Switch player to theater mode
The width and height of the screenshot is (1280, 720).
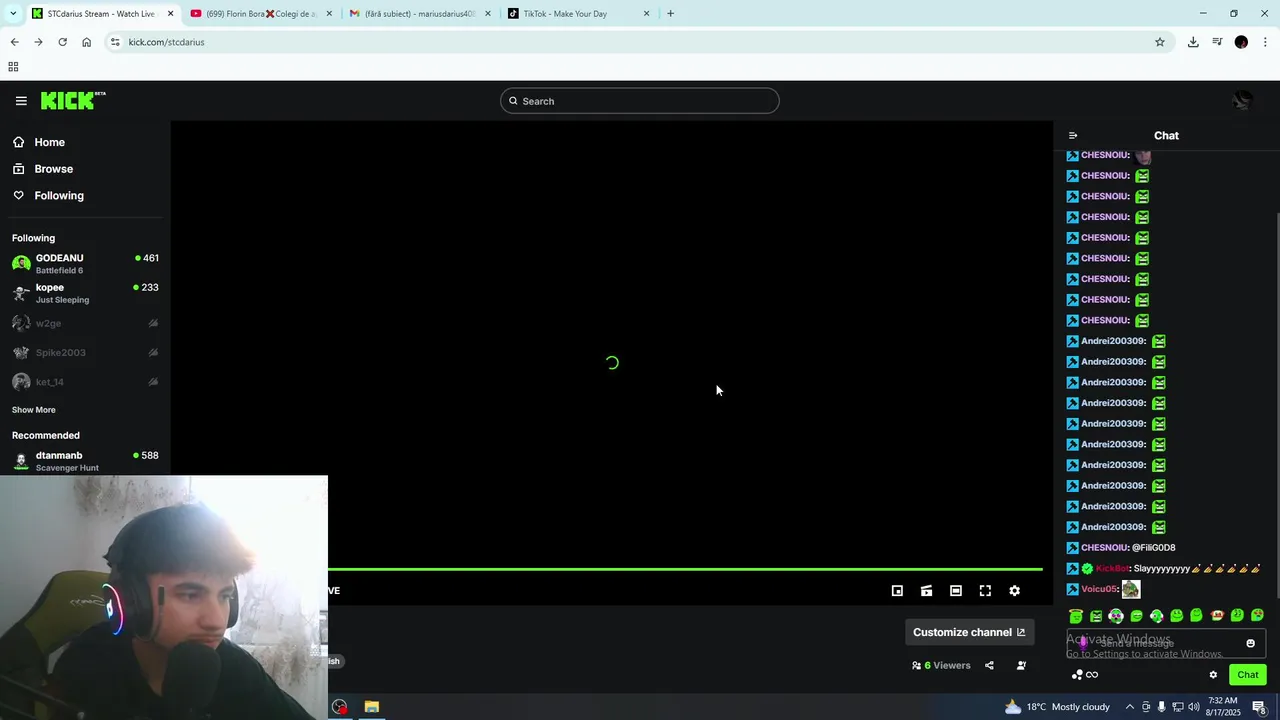coord(956,591)
